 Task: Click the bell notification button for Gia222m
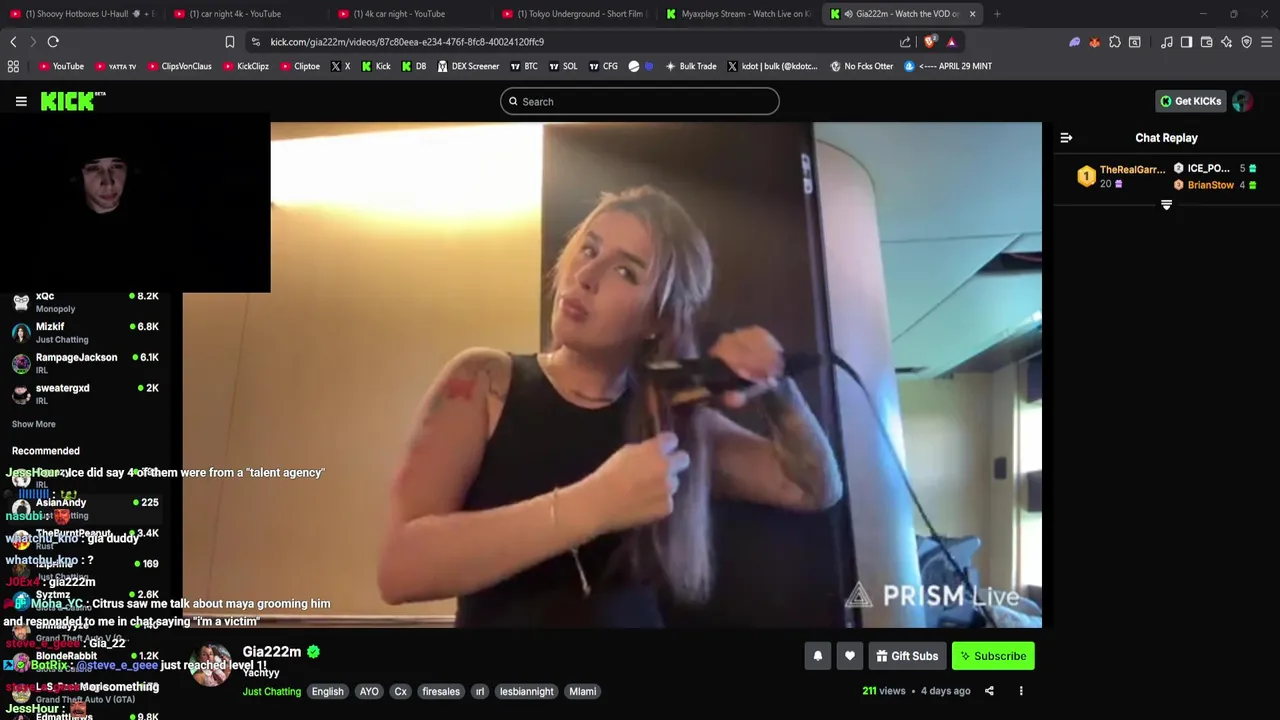click(x=817, y=656)
